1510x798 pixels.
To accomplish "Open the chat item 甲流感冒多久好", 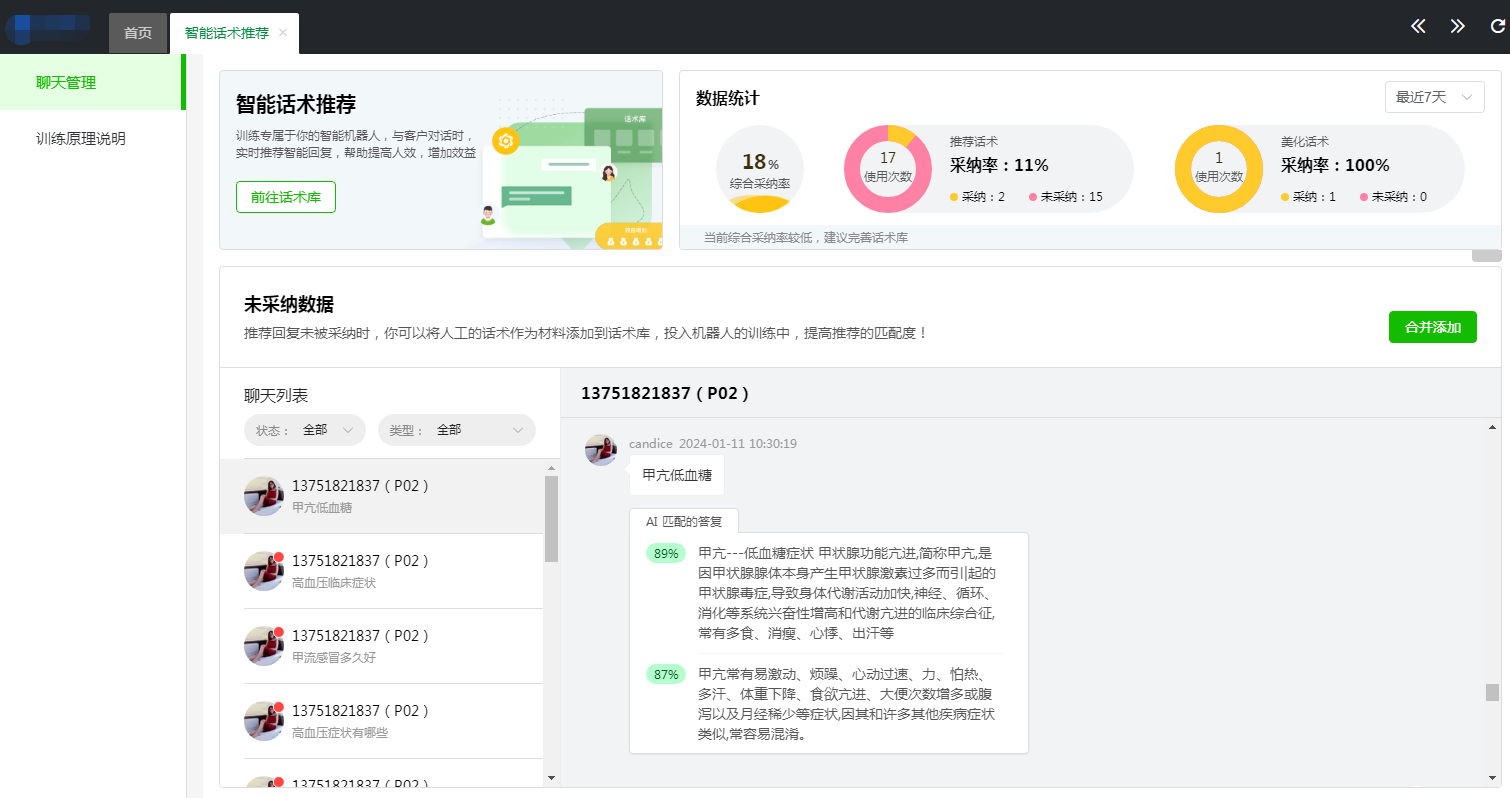I will coord(382,646).
